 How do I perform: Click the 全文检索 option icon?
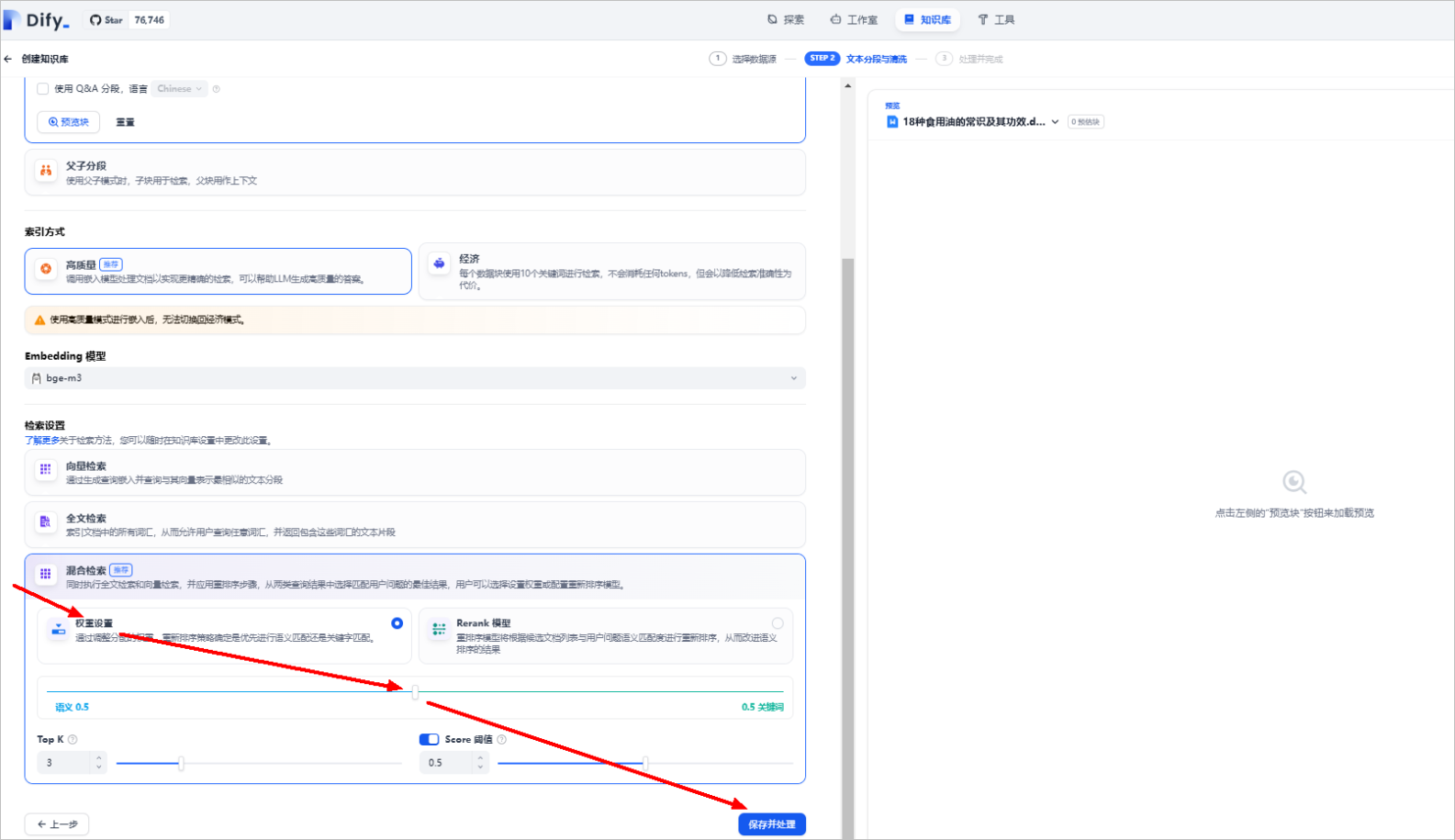coord(46,522)
